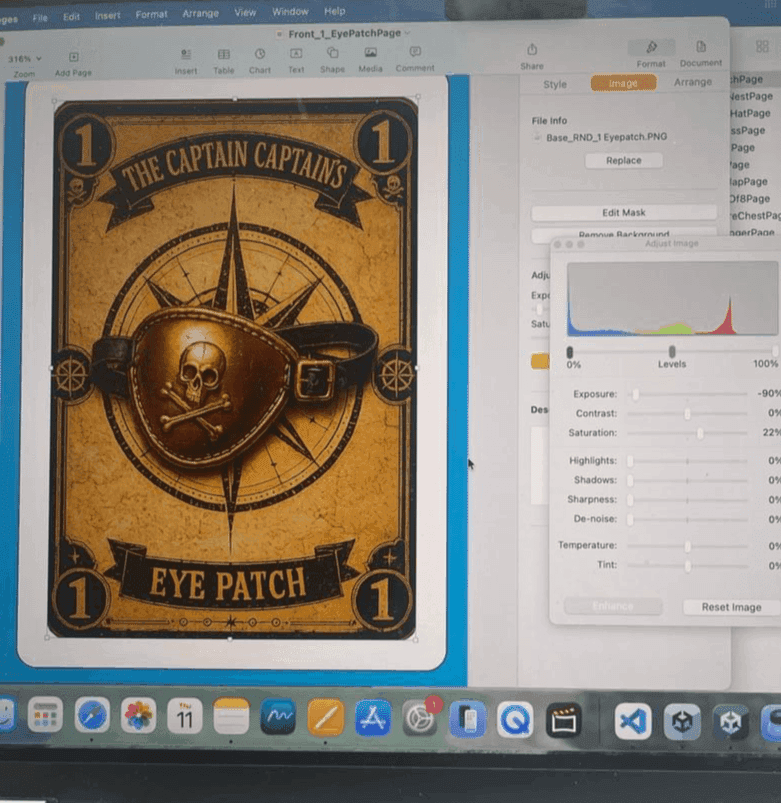
Task: Click the Highlights slider
Action: (x=687, y=461)
